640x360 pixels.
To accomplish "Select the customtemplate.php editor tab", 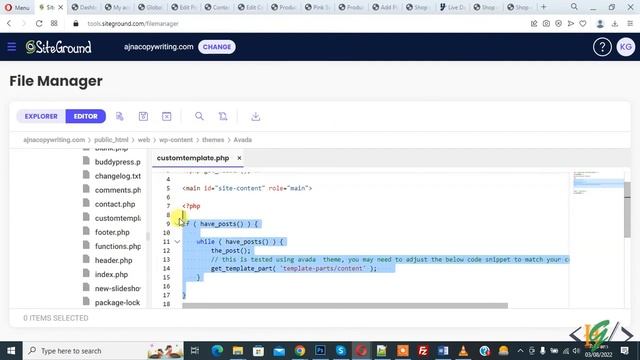I will (193, 158).
